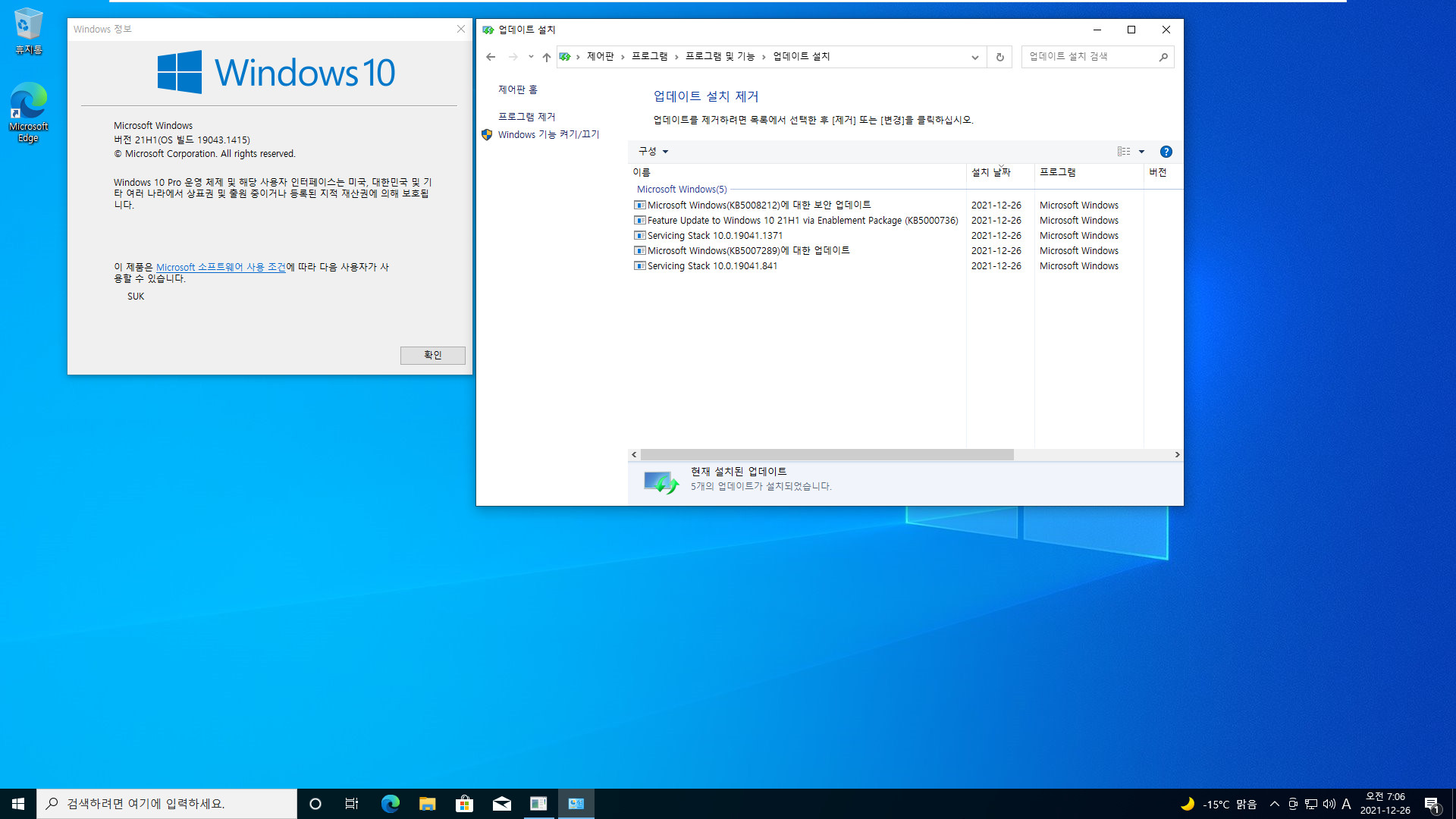Click the 업데이트 설치 breadcrumb item
The height and width of the screenshot is (819, 1456).
click(801, 57)
